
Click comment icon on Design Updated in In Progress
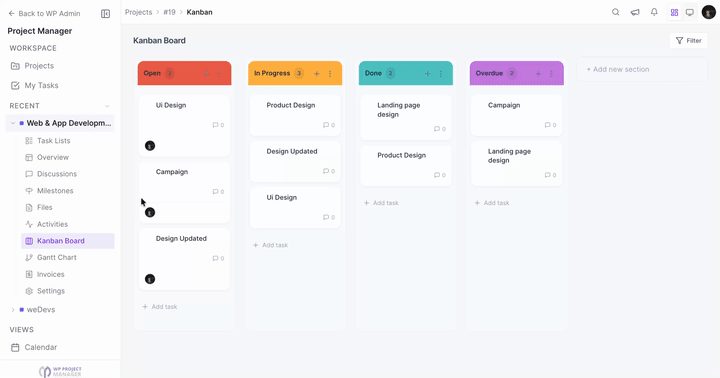click(x=326, y=171)
